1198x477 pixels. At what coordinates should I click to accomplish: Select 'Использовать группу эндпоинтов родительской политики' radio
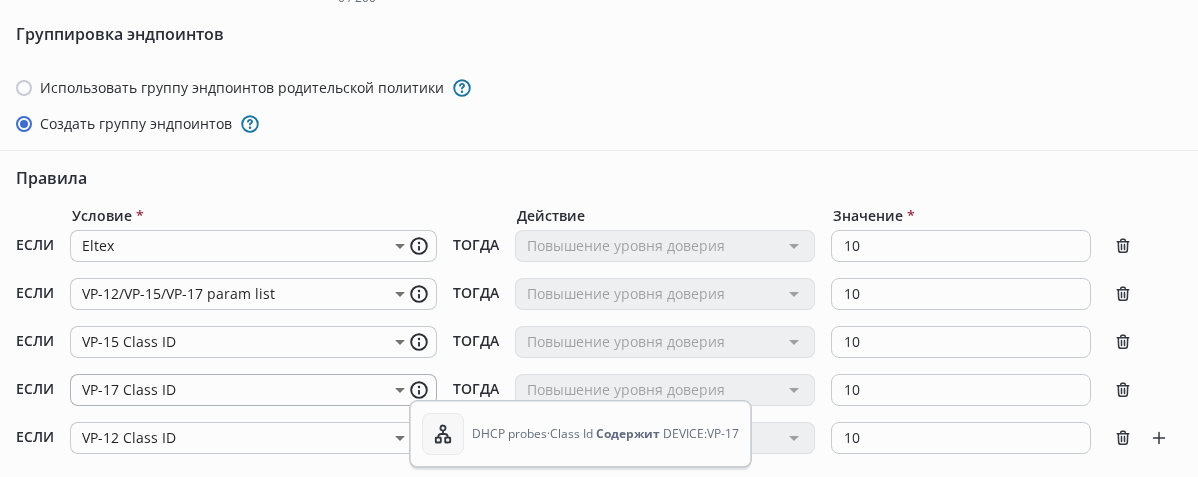click(24, 88)
